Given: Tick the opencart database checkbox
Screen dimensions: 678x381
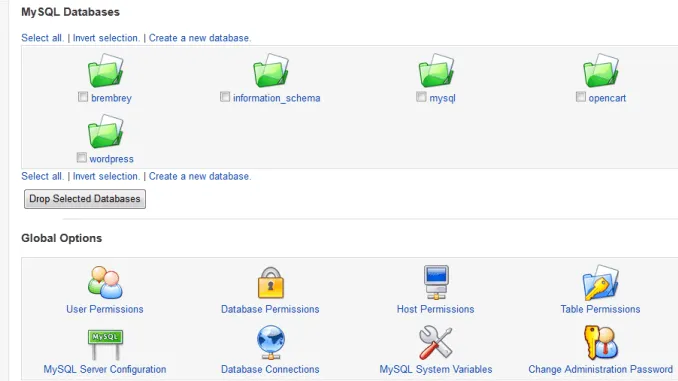Looking at the screenshot, I should click(581, 97).
